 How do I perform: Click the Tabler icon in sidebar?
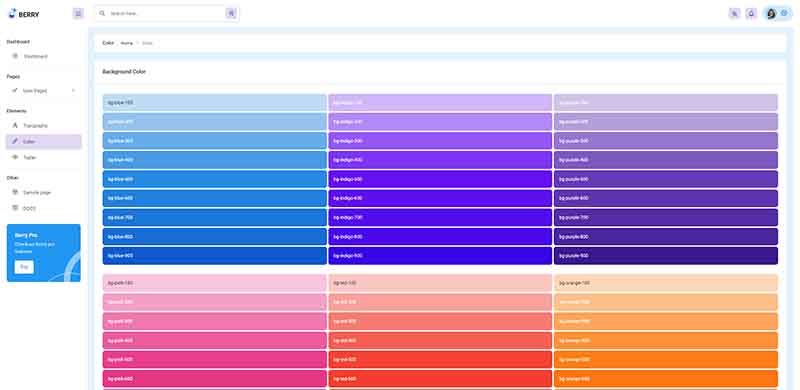point(15,157)
